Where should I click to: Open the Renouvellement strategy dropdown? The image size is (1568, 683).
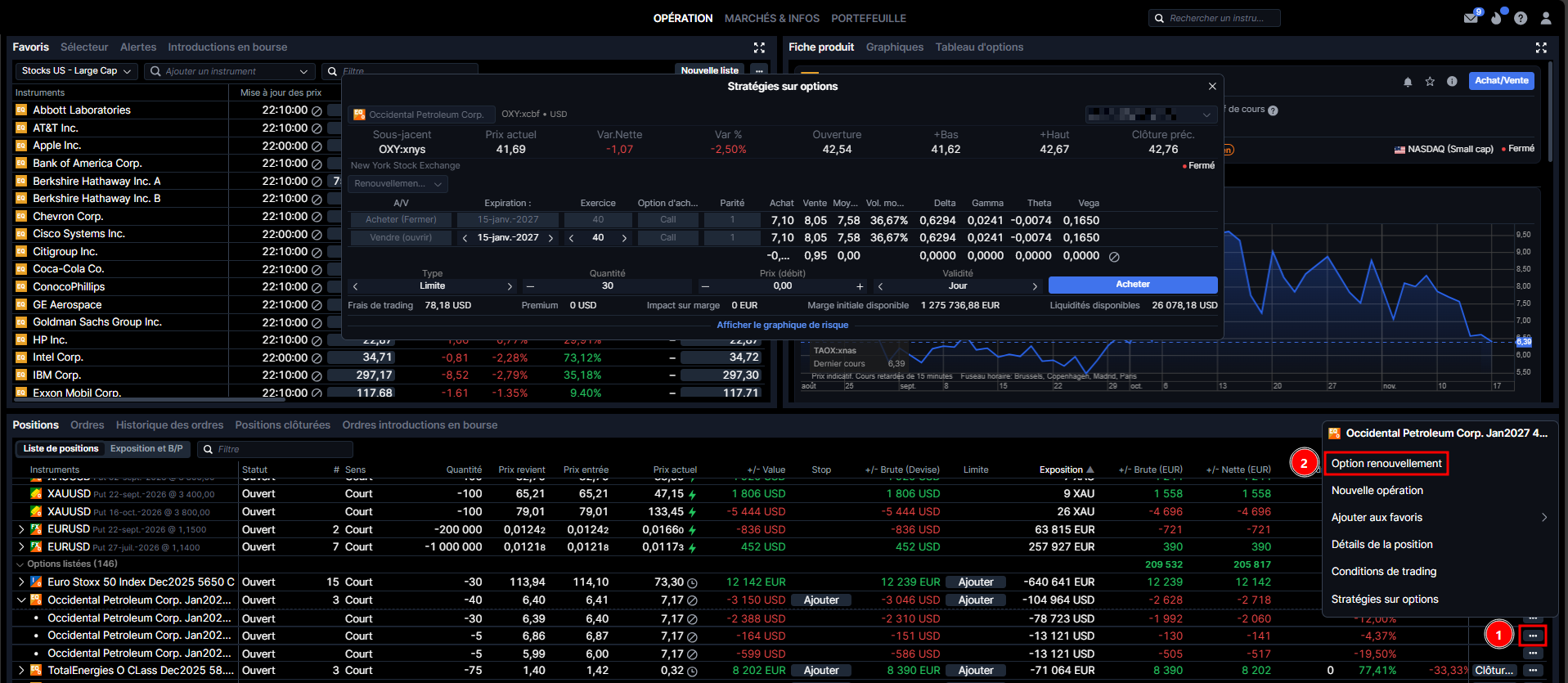pyautogui.click(x=398, y=184)
